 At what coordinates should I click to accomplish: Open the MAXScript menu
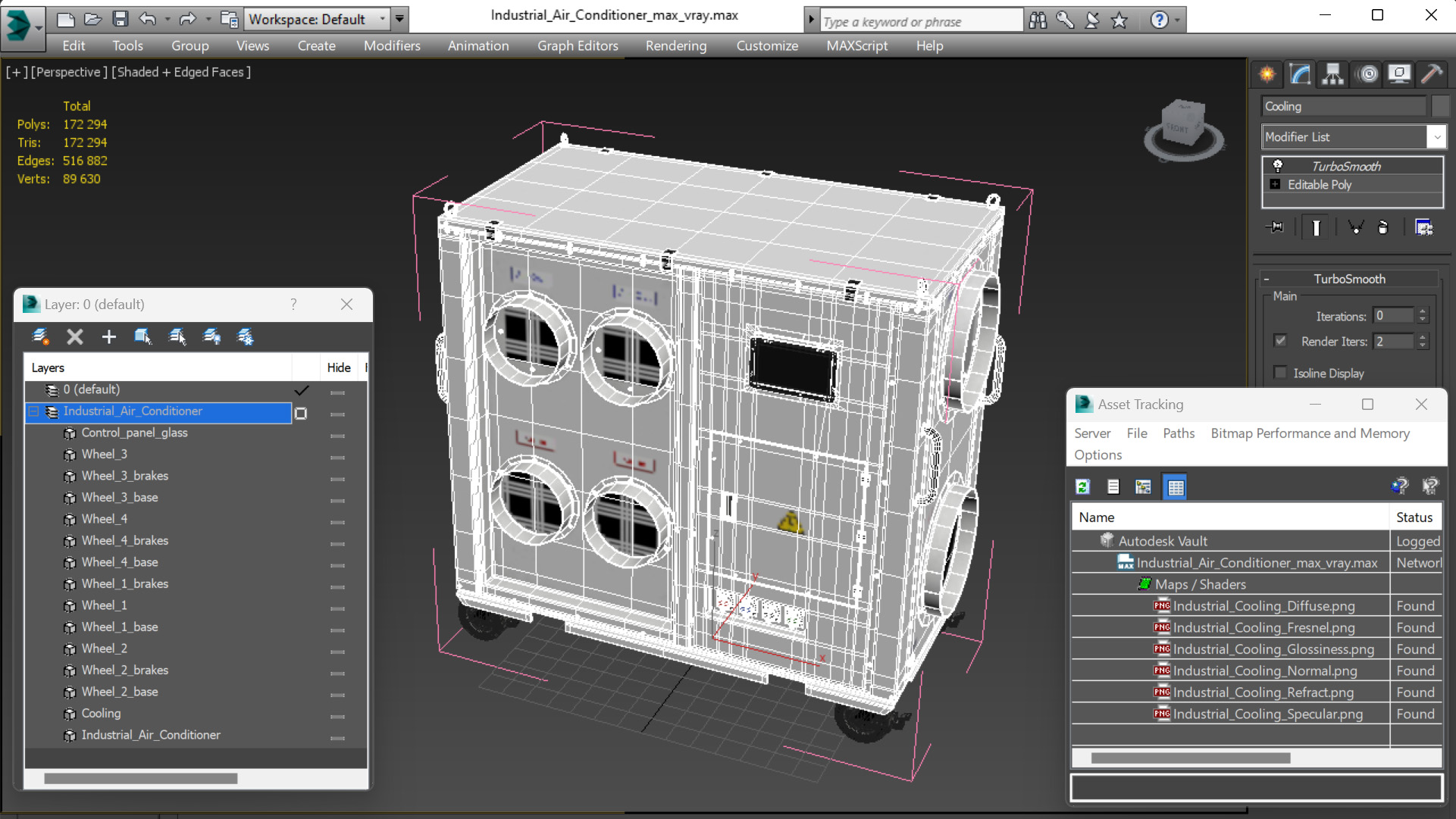(x=856, y=45)
